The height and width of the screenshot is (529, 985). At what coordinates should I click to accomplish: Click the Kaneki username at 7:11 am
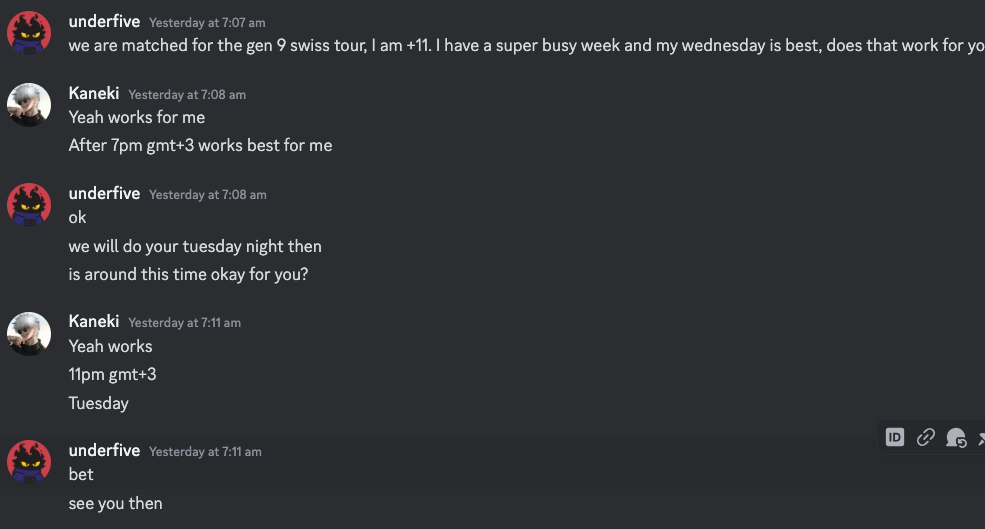click(x=94, y=322)
